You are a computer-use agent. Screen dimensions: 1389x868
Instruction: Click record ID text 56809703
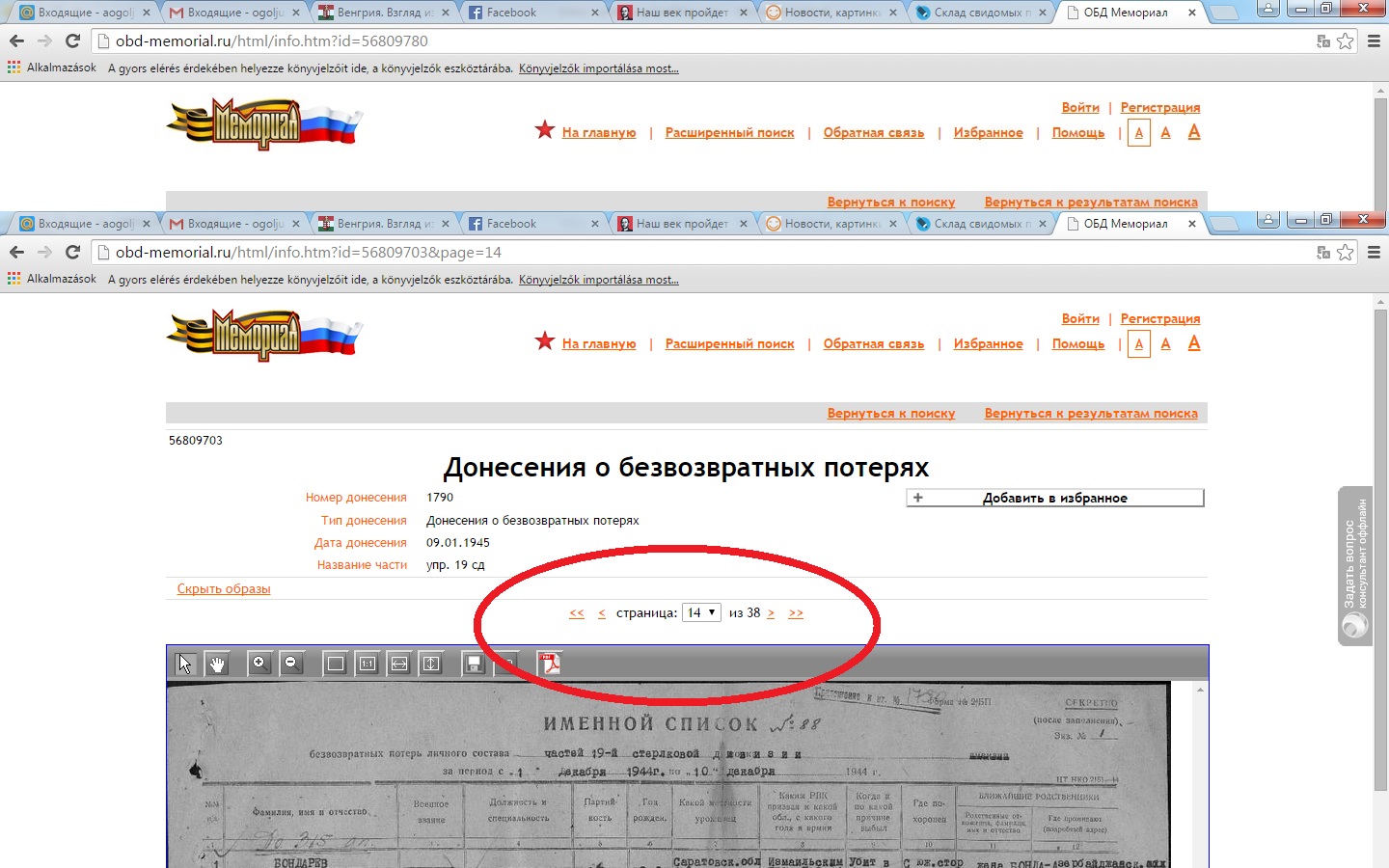coord(196,440)
